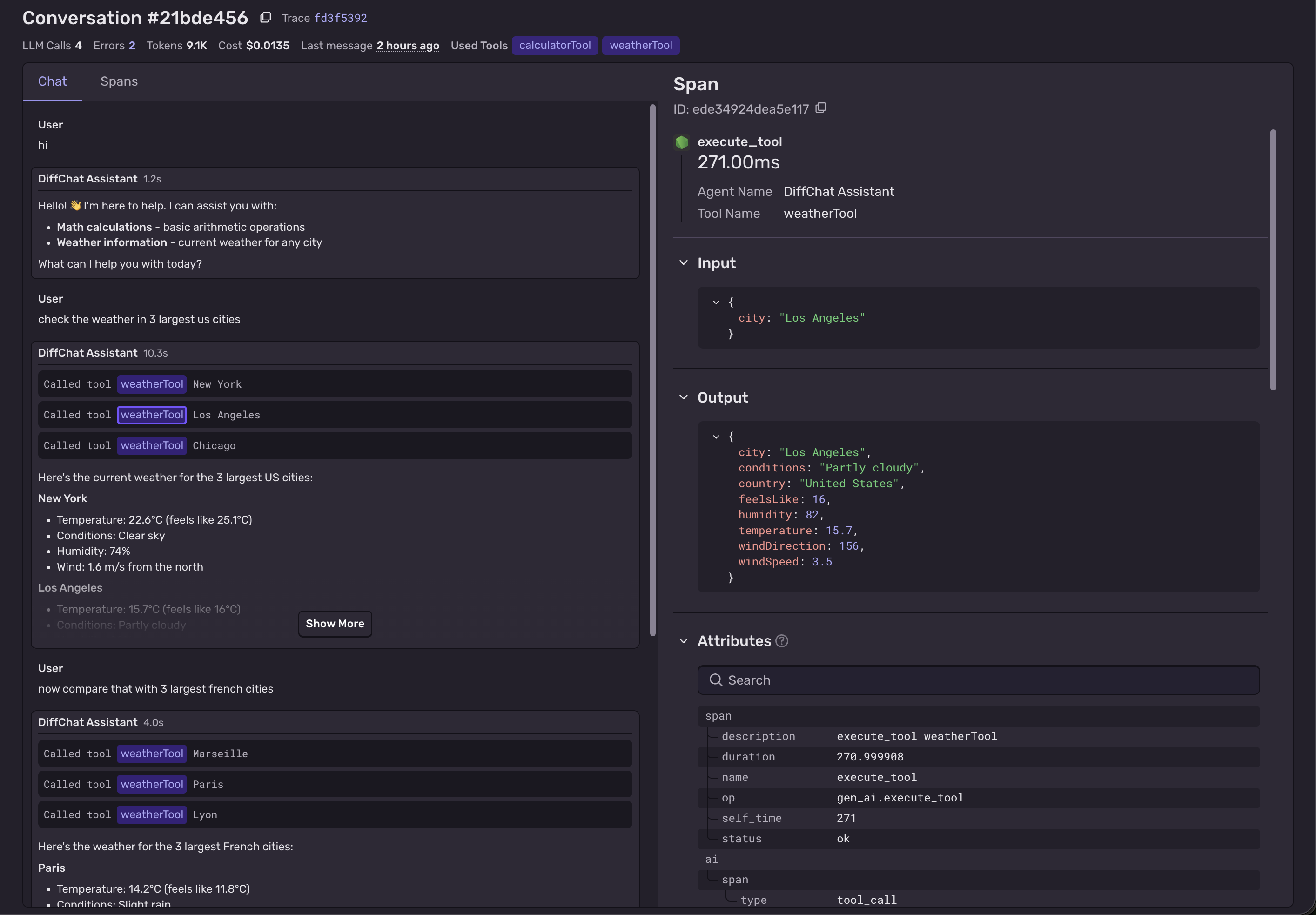Switch to the Spans tab

(119, 81)
